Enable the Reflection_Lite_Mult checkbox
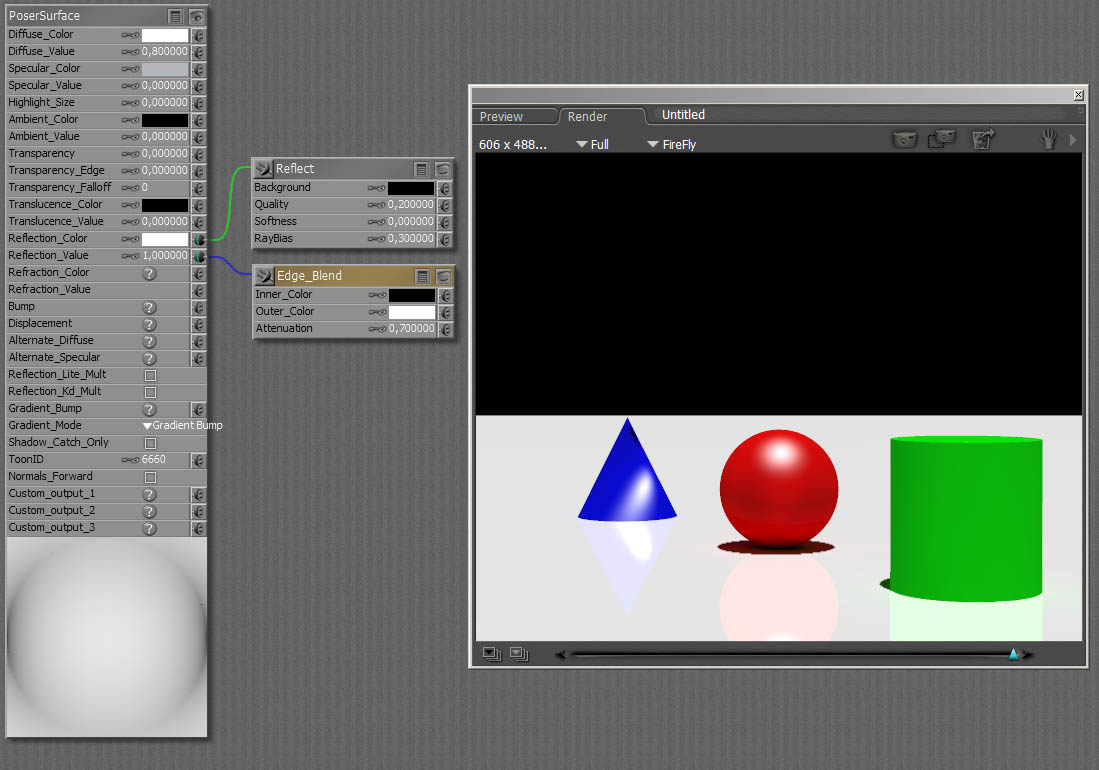1099x770 pixels. pyautogui.click(x=150, y=375)
